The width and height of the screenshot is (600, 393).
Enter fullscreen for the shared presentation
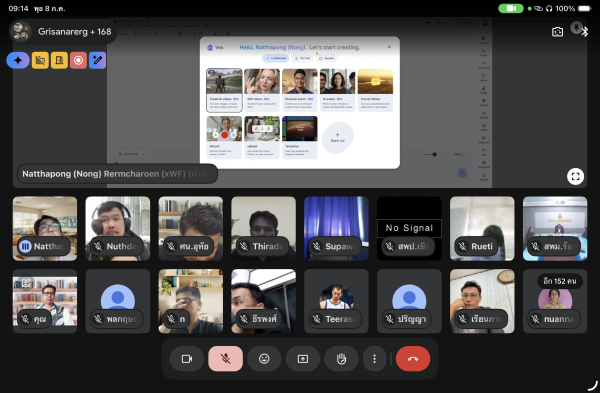click(575, 176)
